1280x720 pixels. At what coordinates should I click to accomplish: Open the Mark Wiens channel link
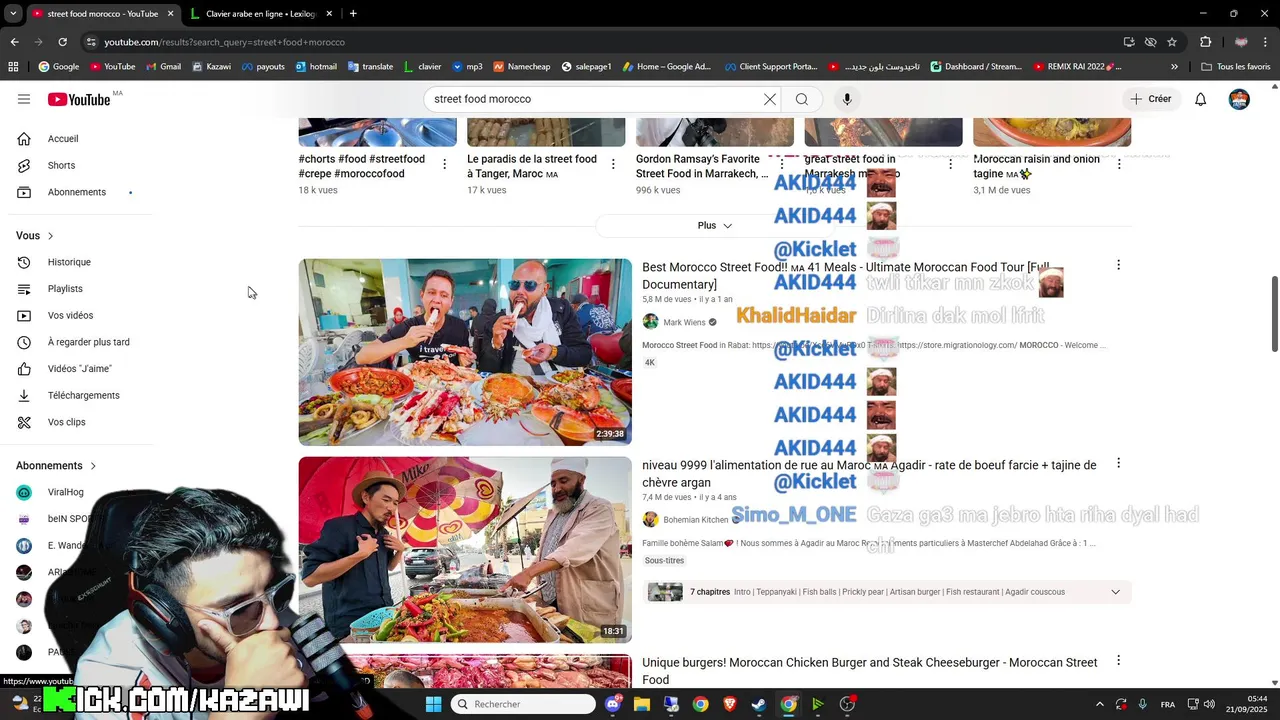684,322
